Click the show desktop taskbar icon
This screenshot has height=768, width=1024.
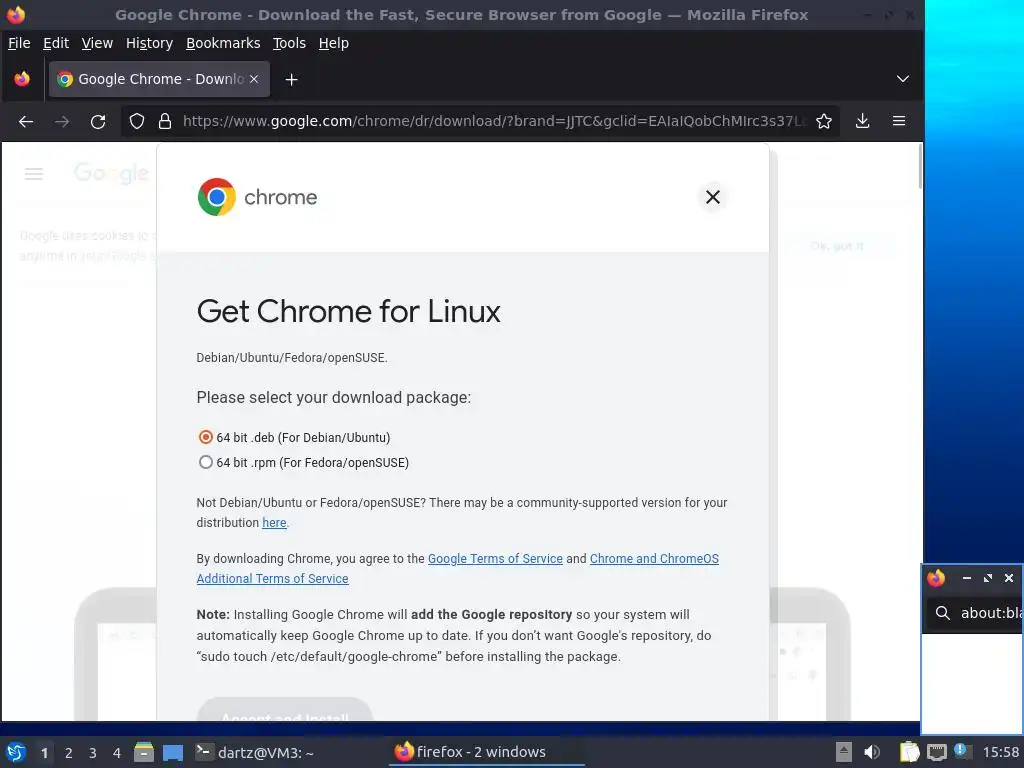(x=173, y=752)
